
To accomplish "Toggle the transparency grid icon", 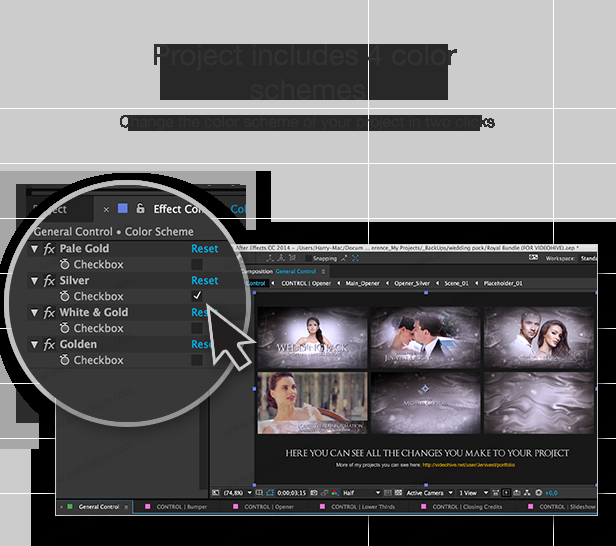I will [398, 493].
